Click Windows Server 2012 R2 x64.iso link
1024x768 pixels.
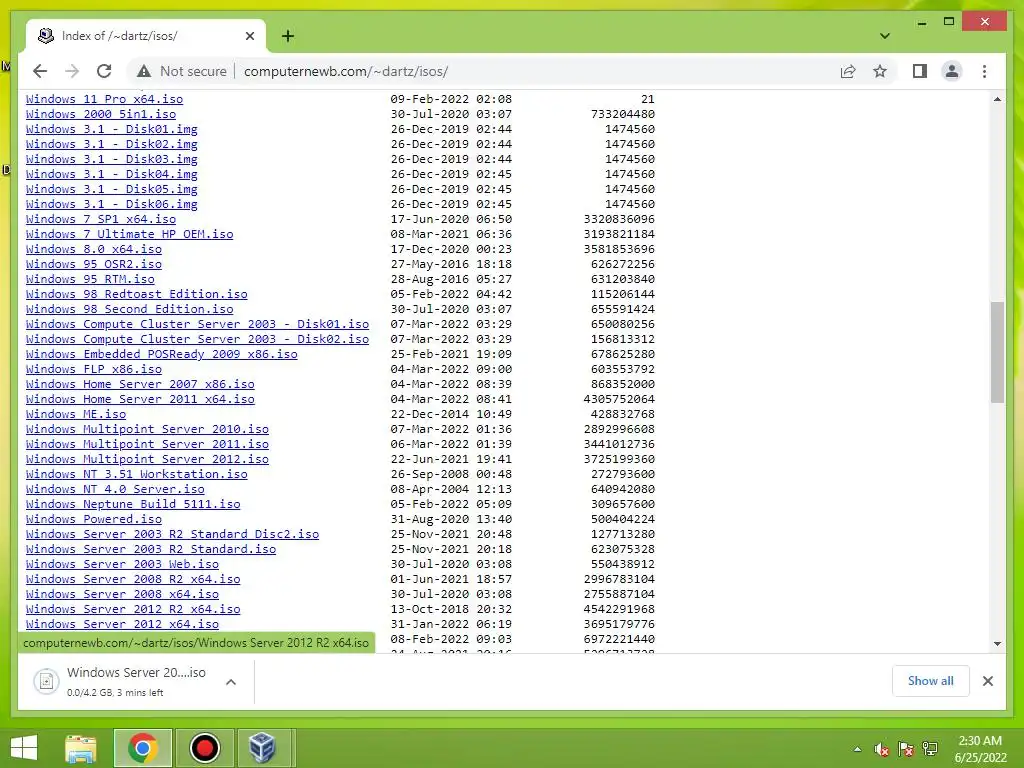coord(133,610)
